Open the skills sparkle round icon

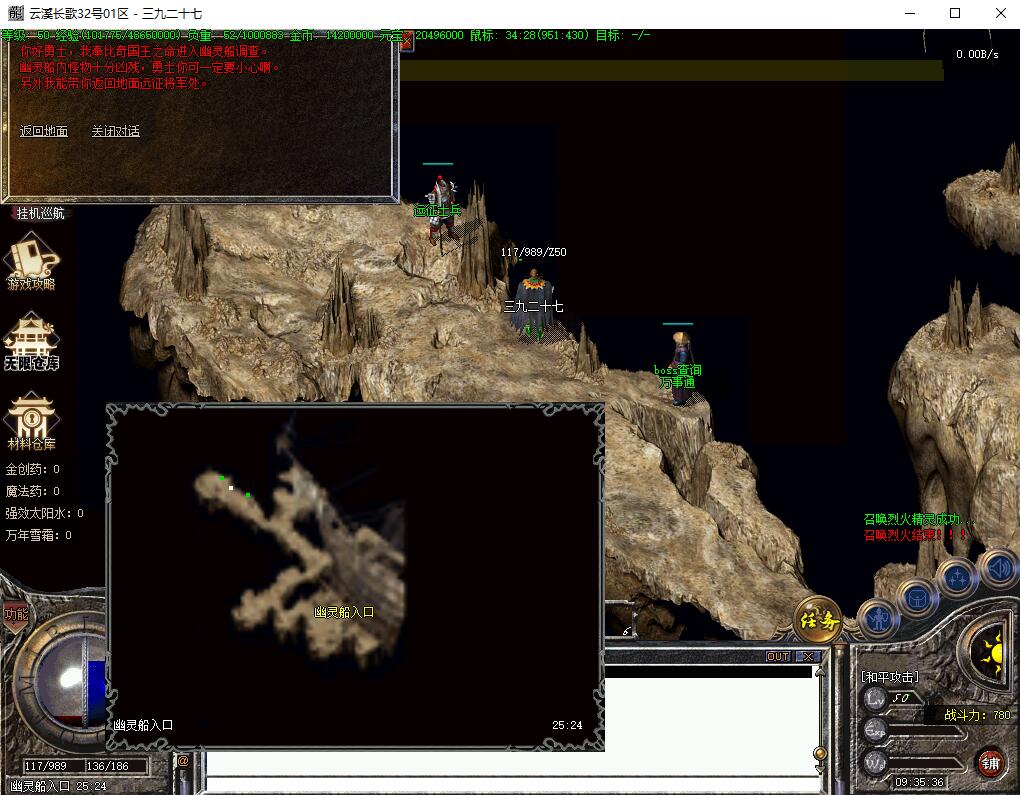click(956, 578)
